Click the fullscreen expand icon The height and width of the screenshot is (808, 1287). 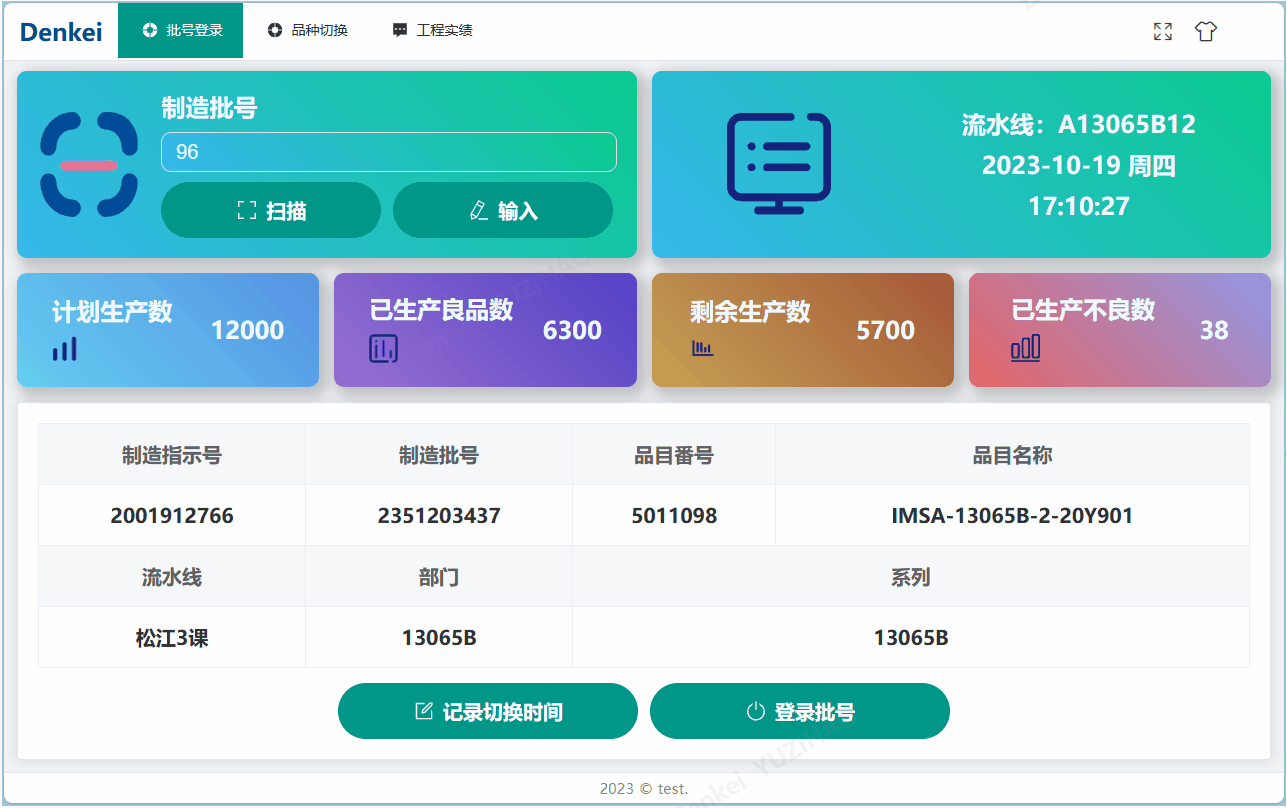tap(1162, 31)
